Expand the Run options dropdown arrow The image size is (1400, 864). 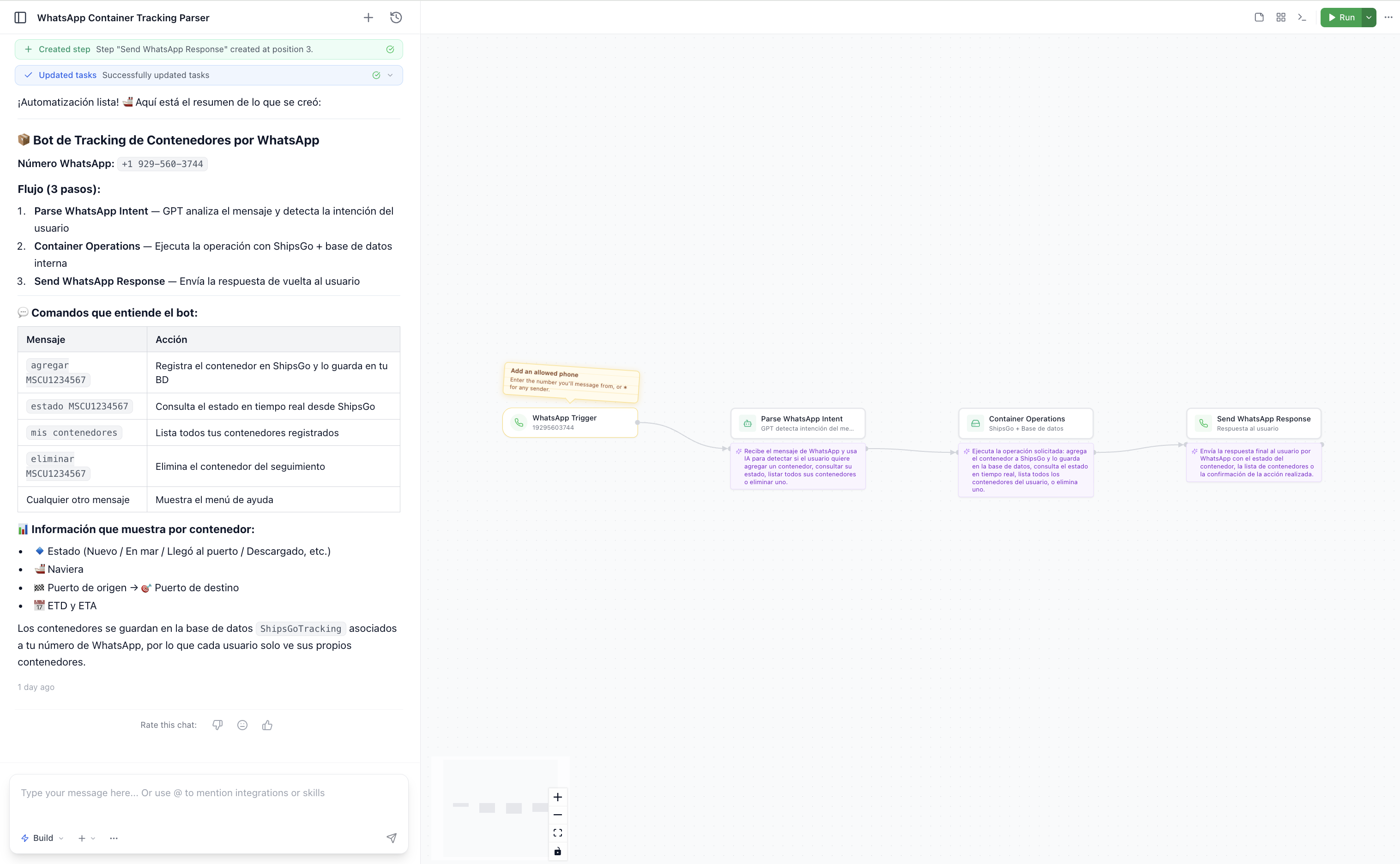point(1369,17)
